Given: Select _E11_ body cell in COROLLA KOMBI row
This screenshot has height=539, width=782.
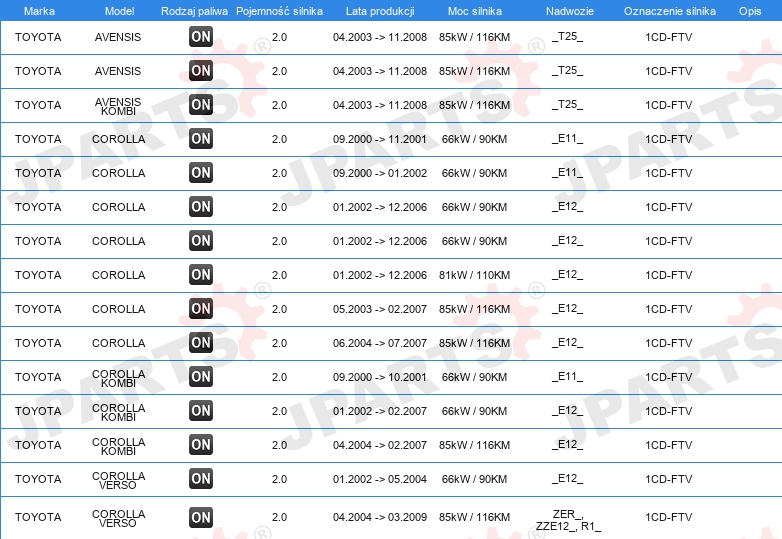Looking at the screenshot, I should click(x=568, y=376).
